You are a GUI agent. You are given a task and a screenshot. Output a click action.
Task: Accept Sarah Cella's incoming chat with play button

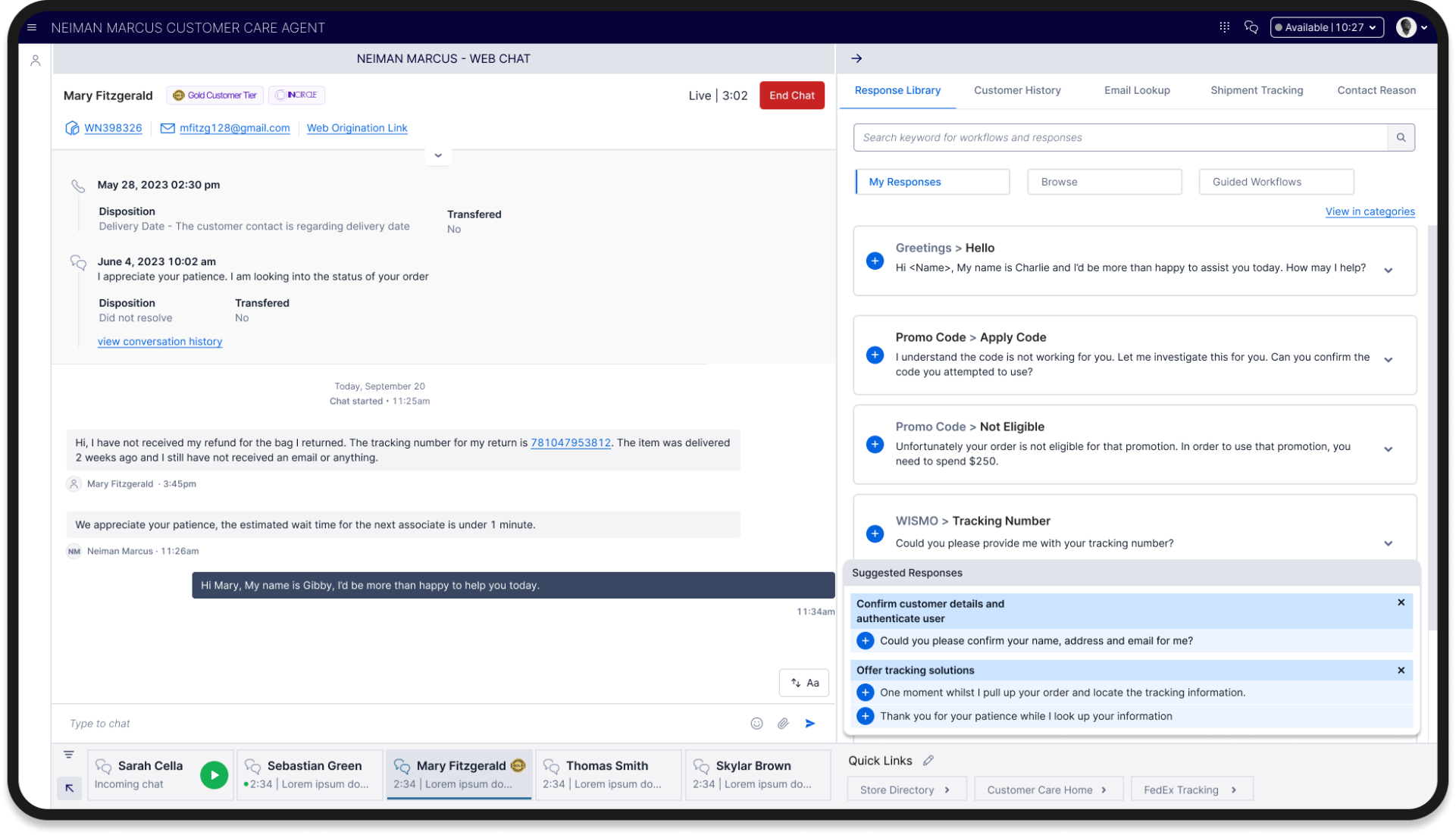(214, 774)
